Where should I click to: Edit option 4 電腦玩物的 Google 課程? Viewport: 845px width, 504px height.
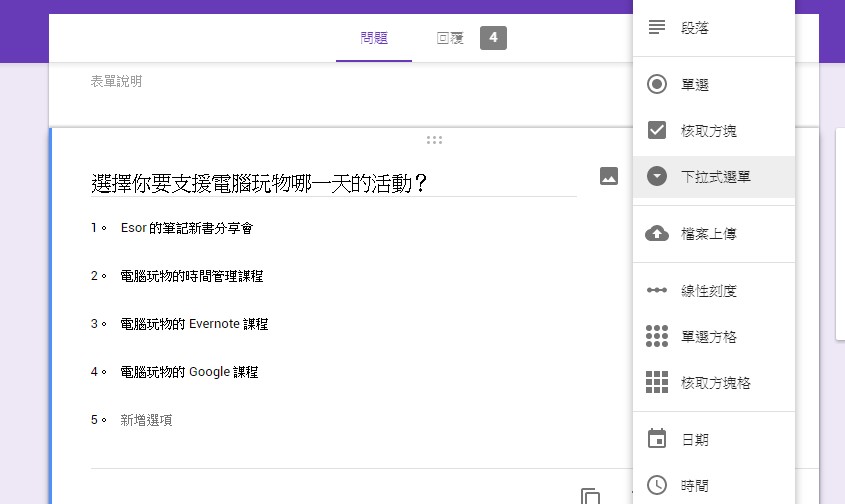click(x=189, y=372)
